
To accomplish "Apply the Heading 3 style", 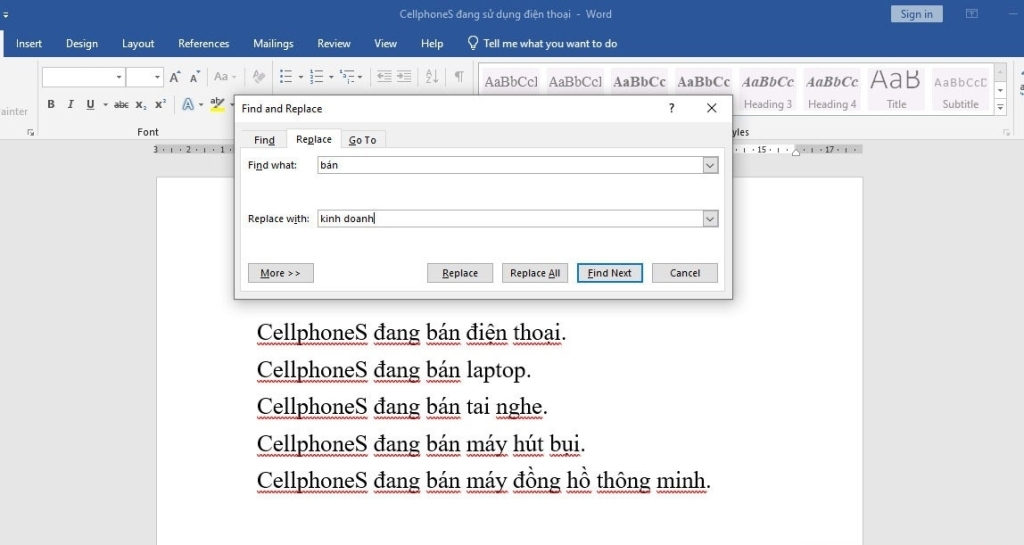I will tap(767, 89).
